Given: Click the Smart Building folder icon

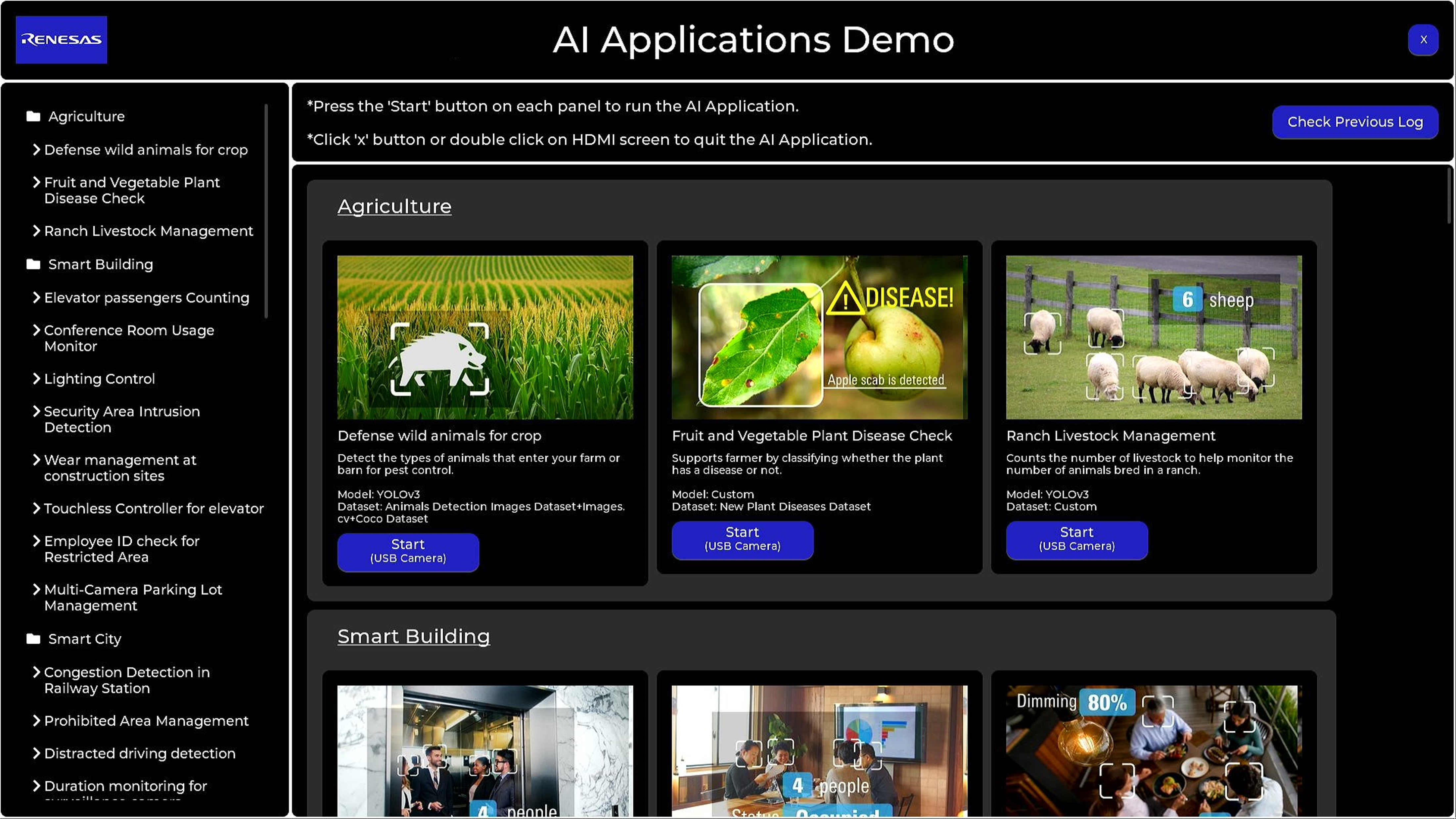Looking at the screenshot, I should point(33,264).
